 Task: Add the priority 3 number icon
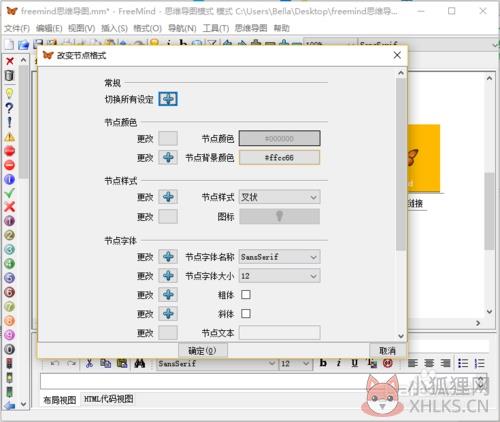[x=10, y=249]
